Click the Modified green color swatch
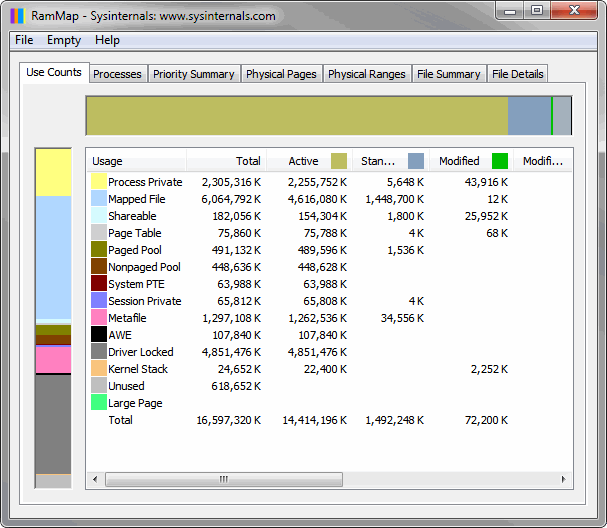607x528 pixels. [x=500, y=161]
